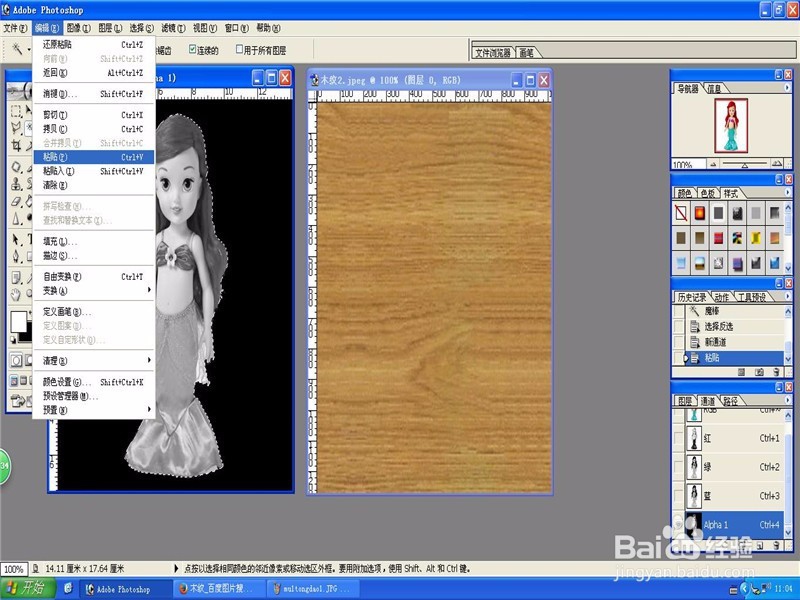Switch to the 路径 tab

click(x=731, y=401)
